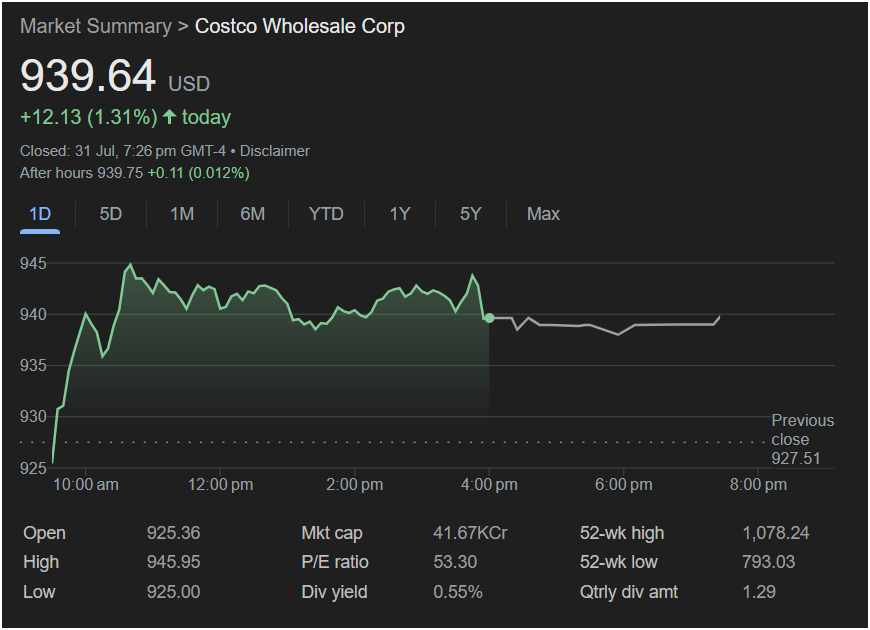This screenshot has height=630, width=870.
Task: Click the Div yield value 0.55%
Action: (x=458, y=592)
